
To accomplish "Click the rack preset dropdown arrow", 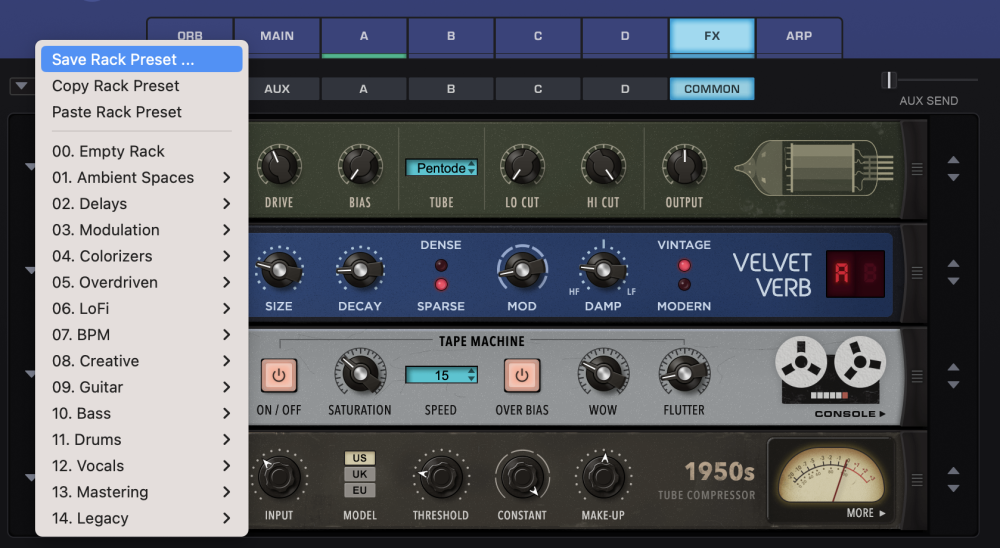I will click(x=21, y=86).
